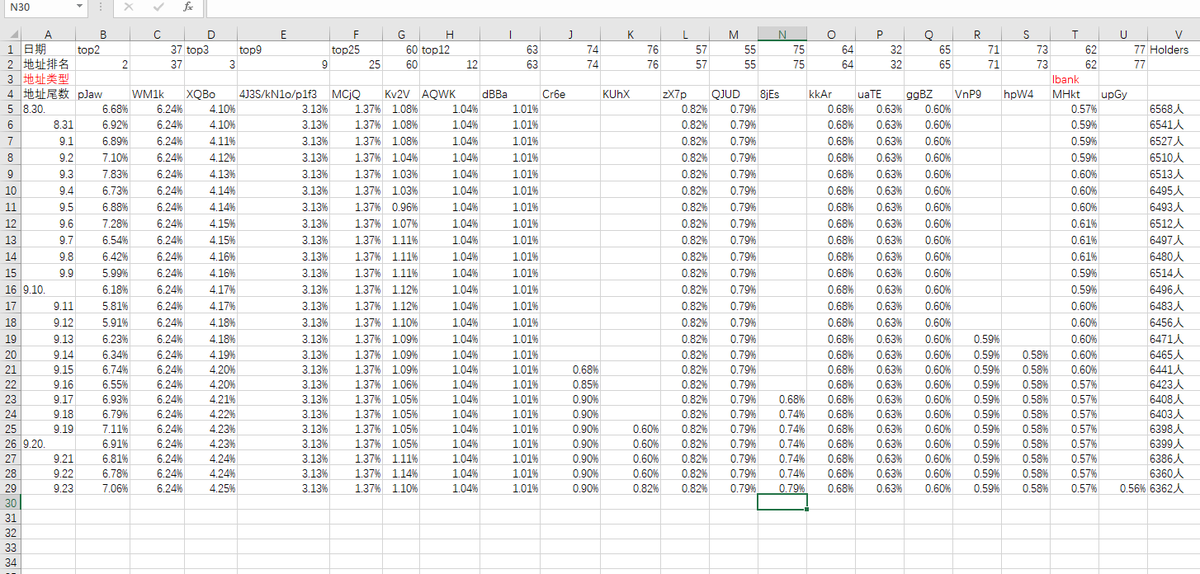Click the upGy address cell
This screenshot has width=1200, height=574.
[1122, 93]
